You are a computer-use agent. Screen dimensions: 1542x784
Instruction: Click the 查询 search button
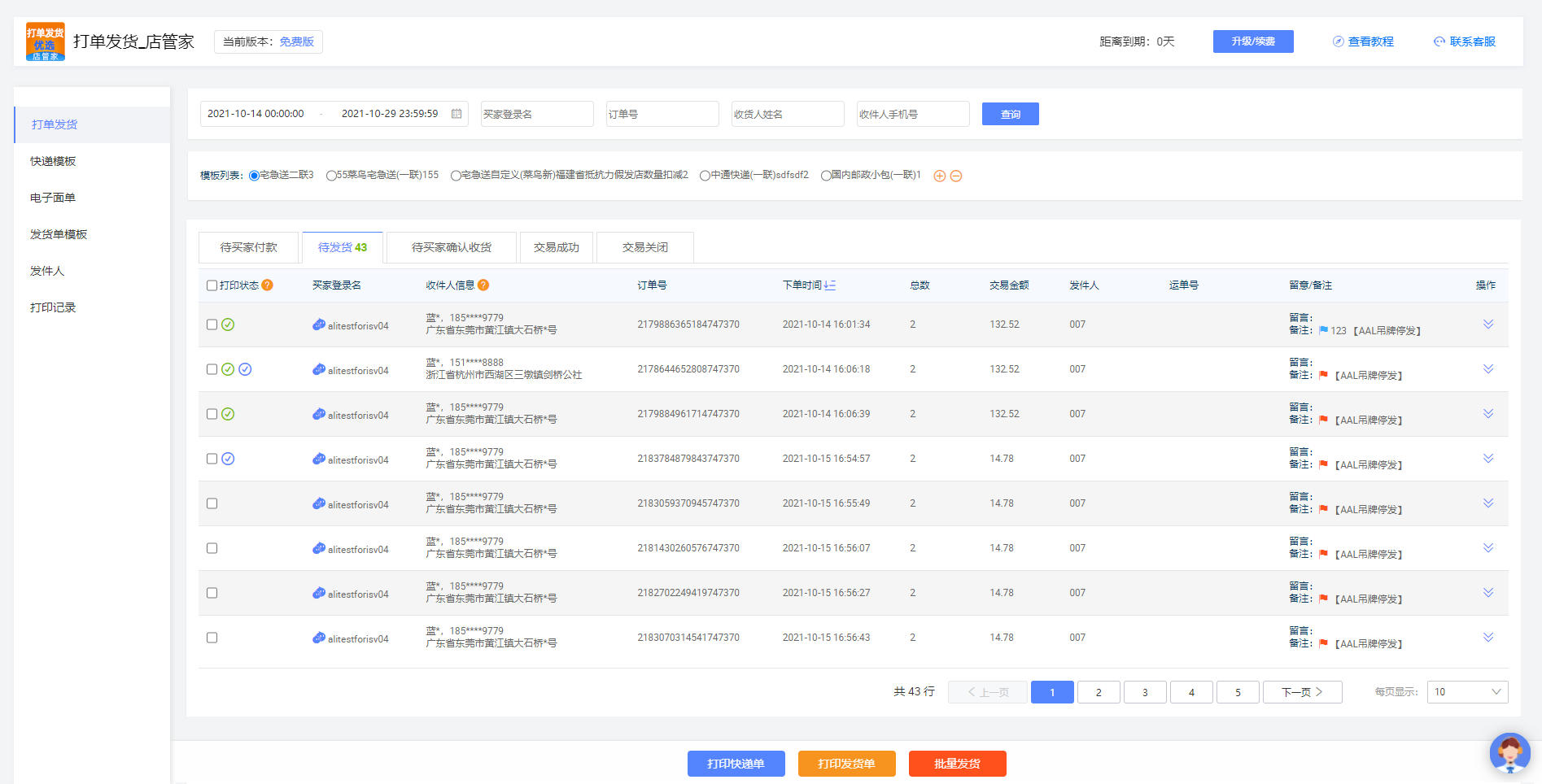click(1011, 114)
